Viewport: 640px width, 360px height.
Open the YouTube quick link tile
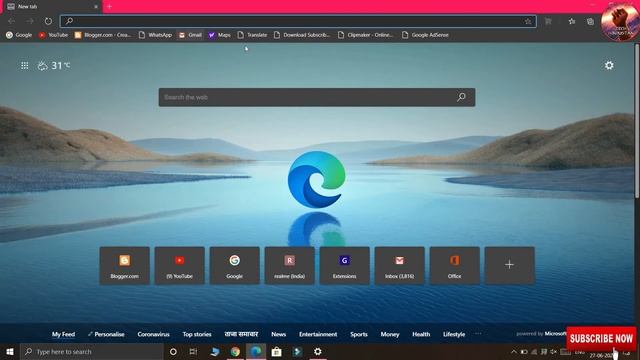pos(180,265)
